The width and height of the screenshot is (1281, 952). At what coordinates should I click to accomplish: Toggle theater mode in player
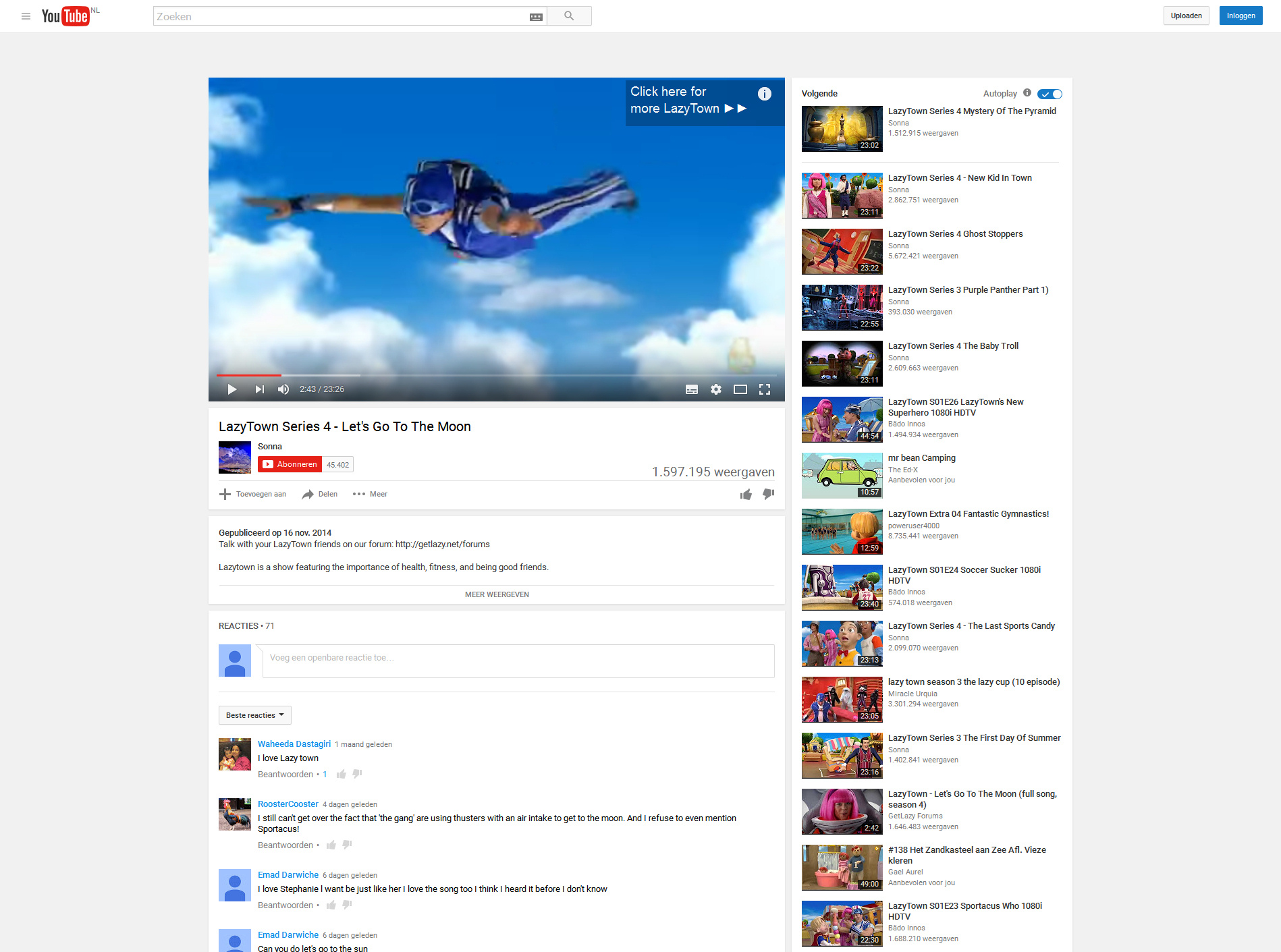(x=740, y=389)
